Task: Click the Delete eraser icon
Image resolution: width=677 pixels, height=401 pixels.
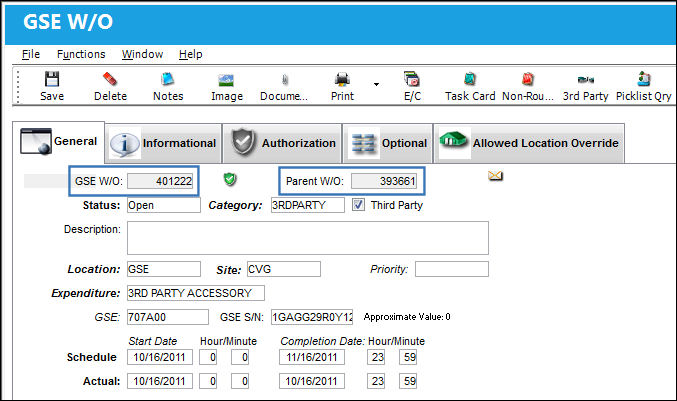Action: pos(110,79)
